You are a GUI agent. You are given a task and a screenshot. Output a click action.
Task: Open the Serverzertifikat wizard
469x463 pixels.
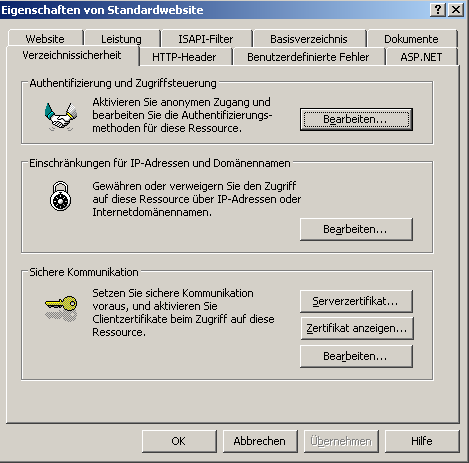[x=356, y=301]
